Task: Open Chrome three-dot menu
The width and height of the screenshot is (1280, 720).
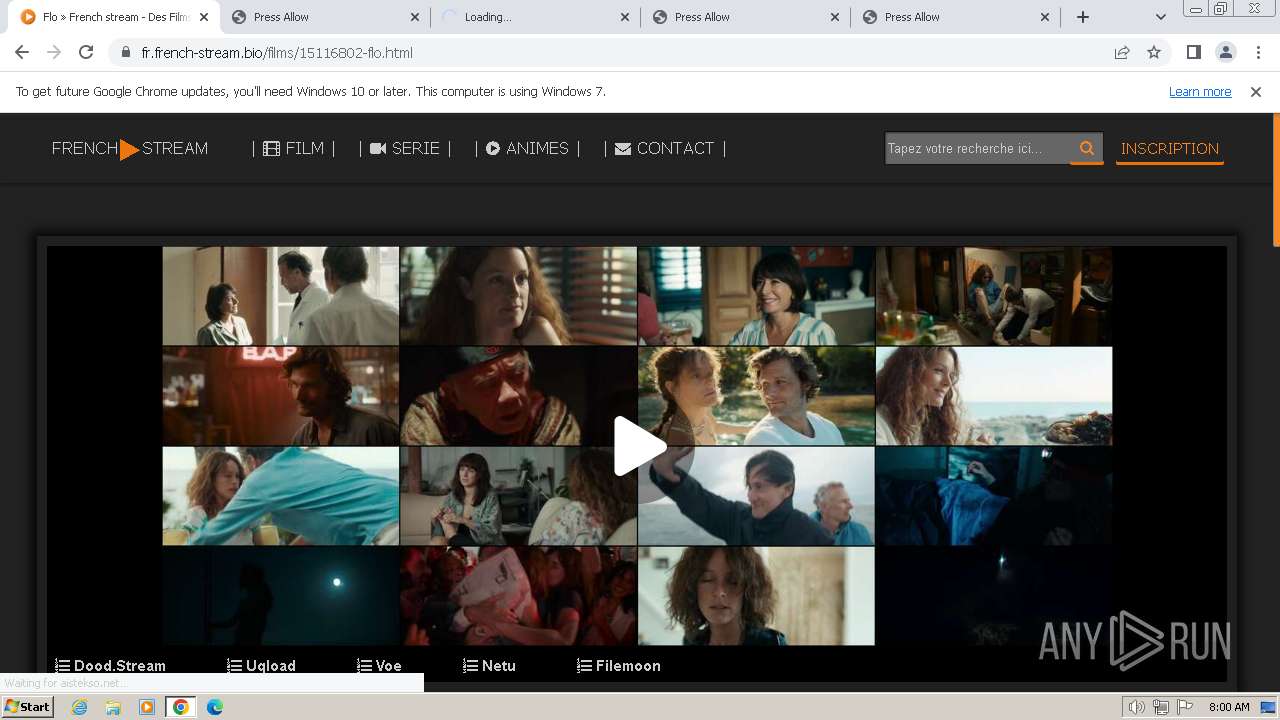Action: point(1258,52)
